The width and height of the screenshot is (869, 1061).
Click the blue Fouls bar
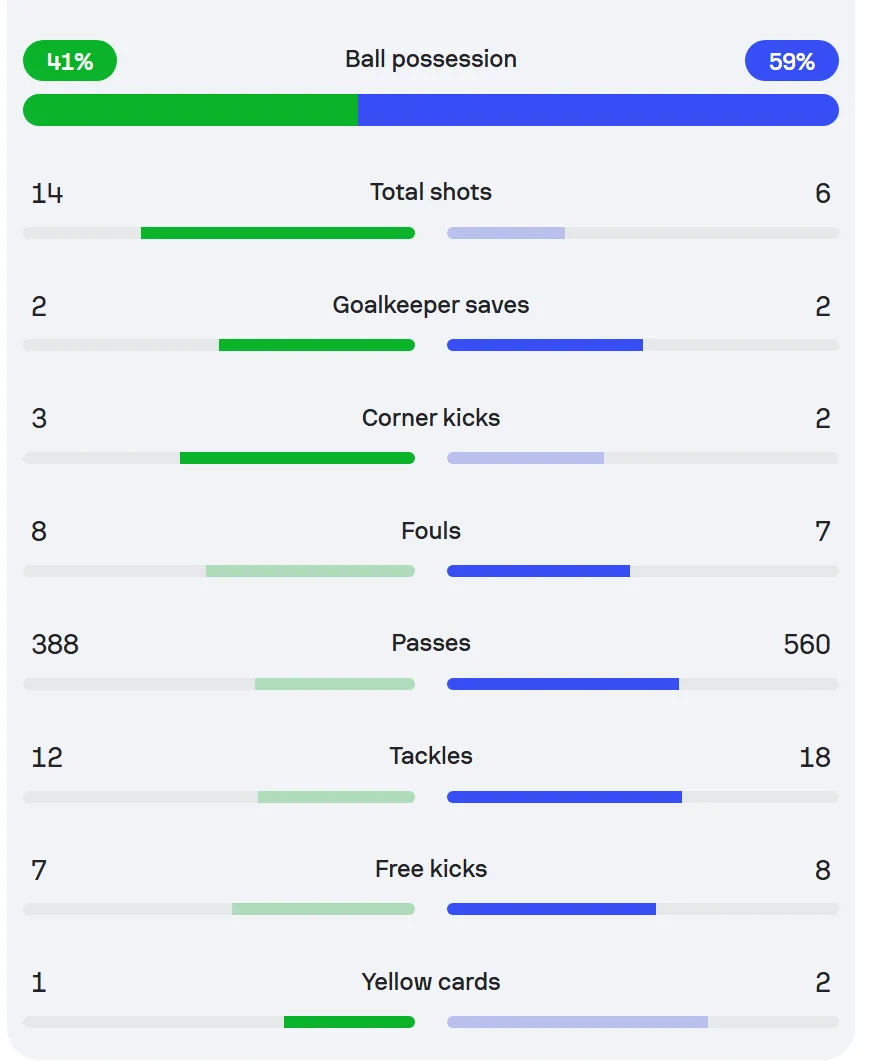click(539, 572)
